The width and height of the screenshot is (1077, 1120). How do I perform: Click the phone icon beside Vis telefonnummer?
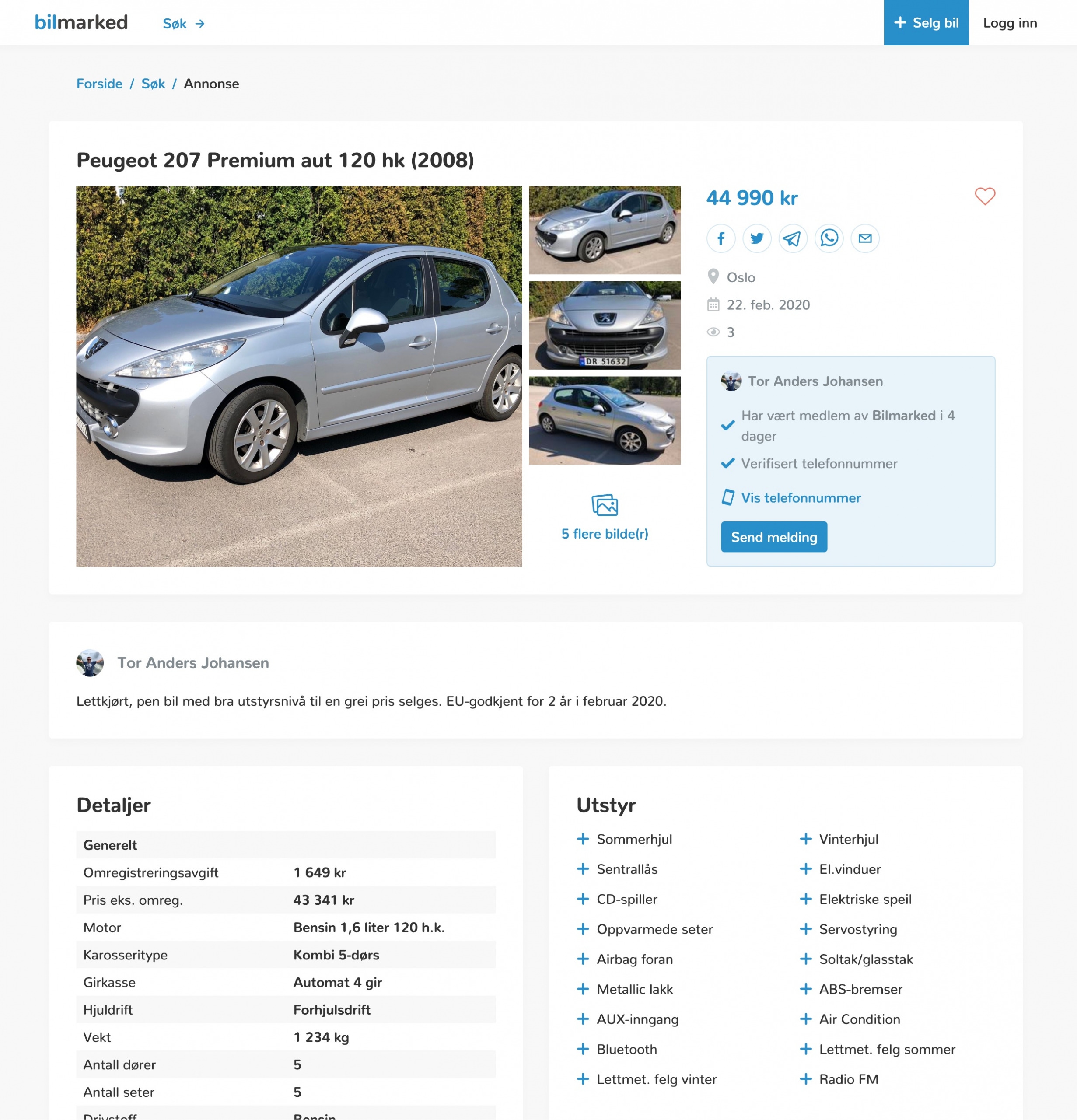728,497
